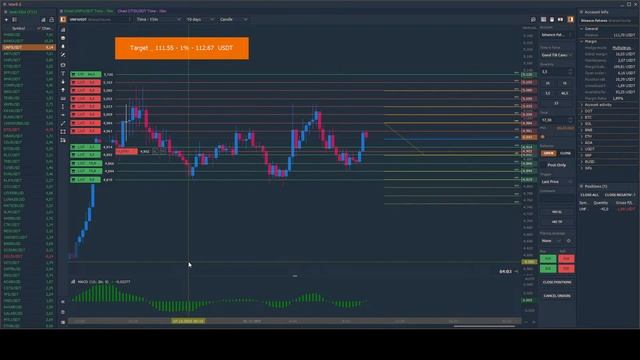Add a symbol with the watchlist plus icon
This screenshot has height=360, width=640.
[6, 20]
